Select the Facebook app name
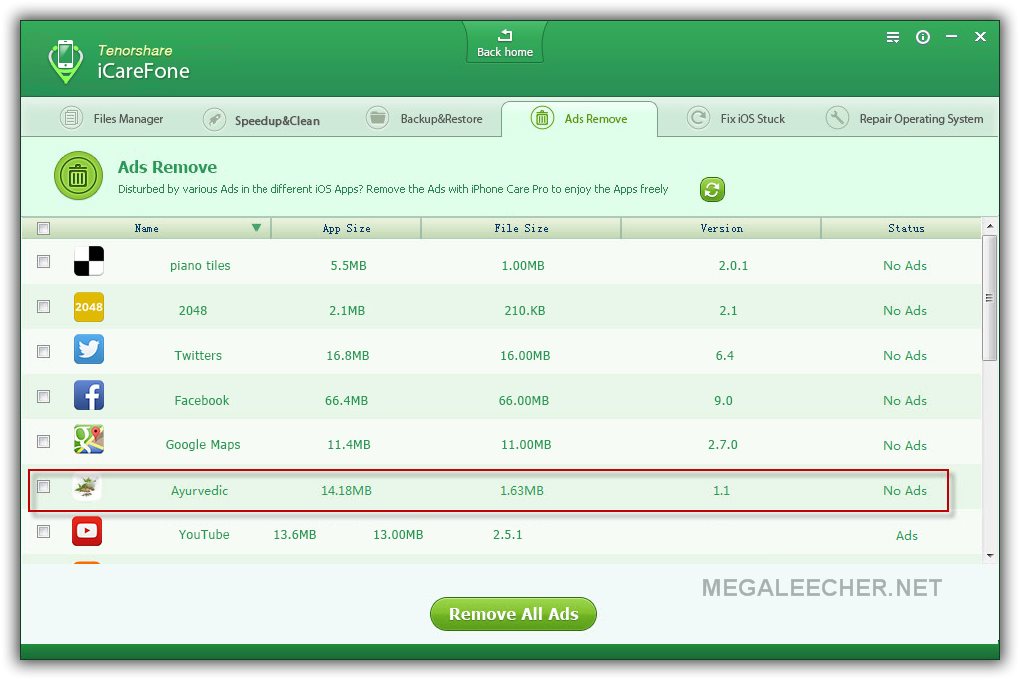This screenshot has height=680, width=1020. click(202, 400)
